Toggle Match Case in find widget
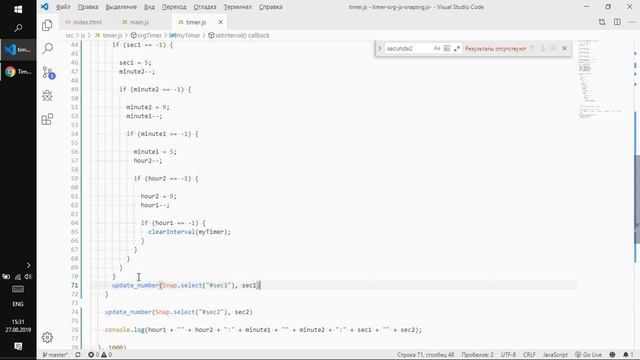640x360 pixels. pyautogui.click(x=437, y=49)
